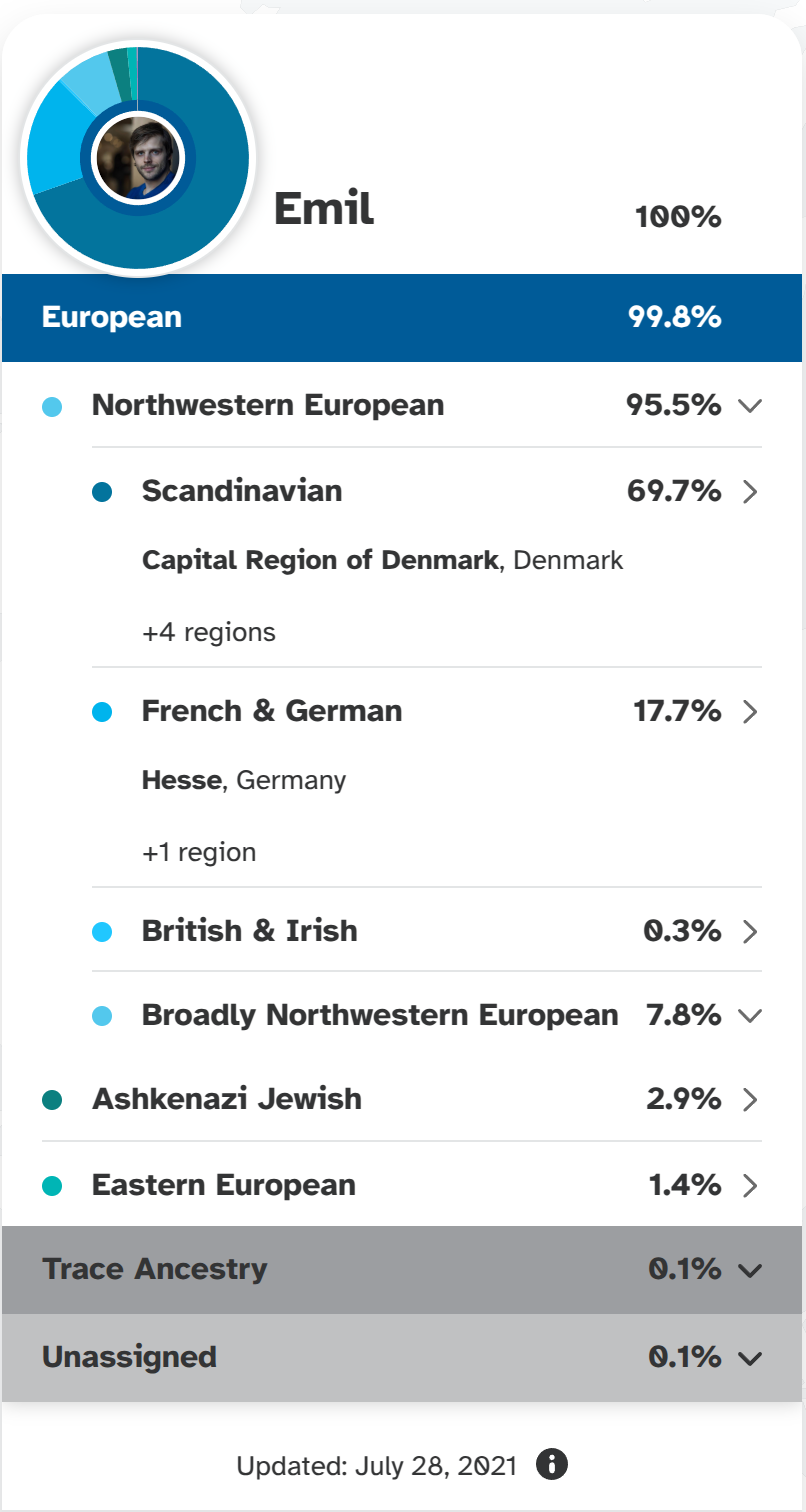Screen dimensions: 806x1512
Task: Open Eastern European details arrow
Action: pos(751,1186)
